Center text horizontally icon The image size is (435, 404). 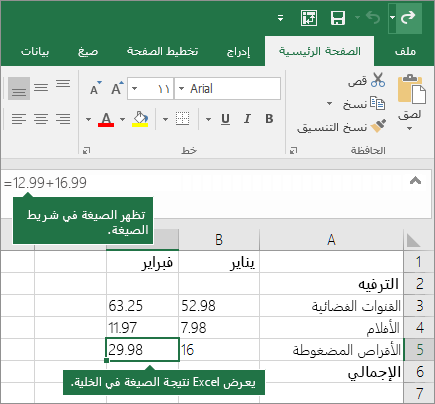click(x=41, y=119)
